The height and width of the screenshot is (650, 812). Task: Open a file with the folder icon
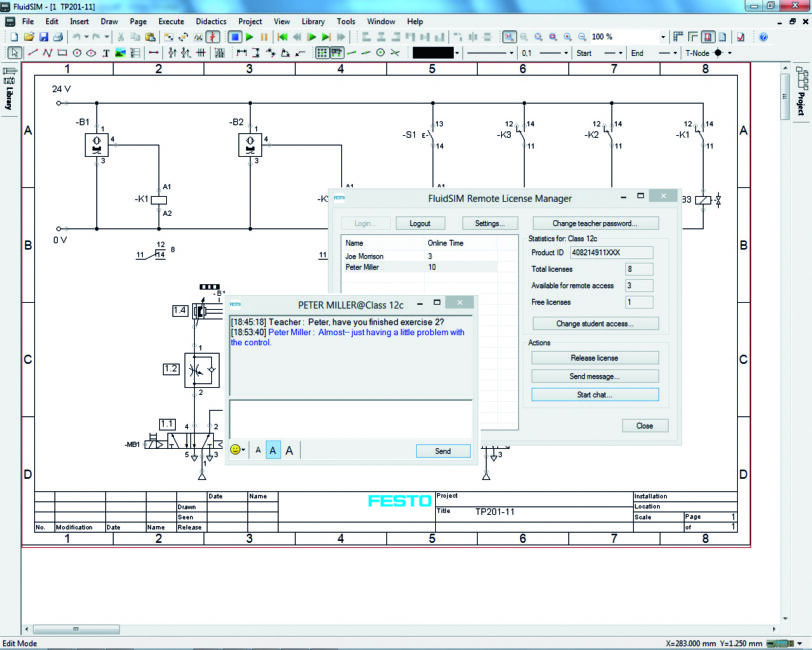tap(29, 37)
